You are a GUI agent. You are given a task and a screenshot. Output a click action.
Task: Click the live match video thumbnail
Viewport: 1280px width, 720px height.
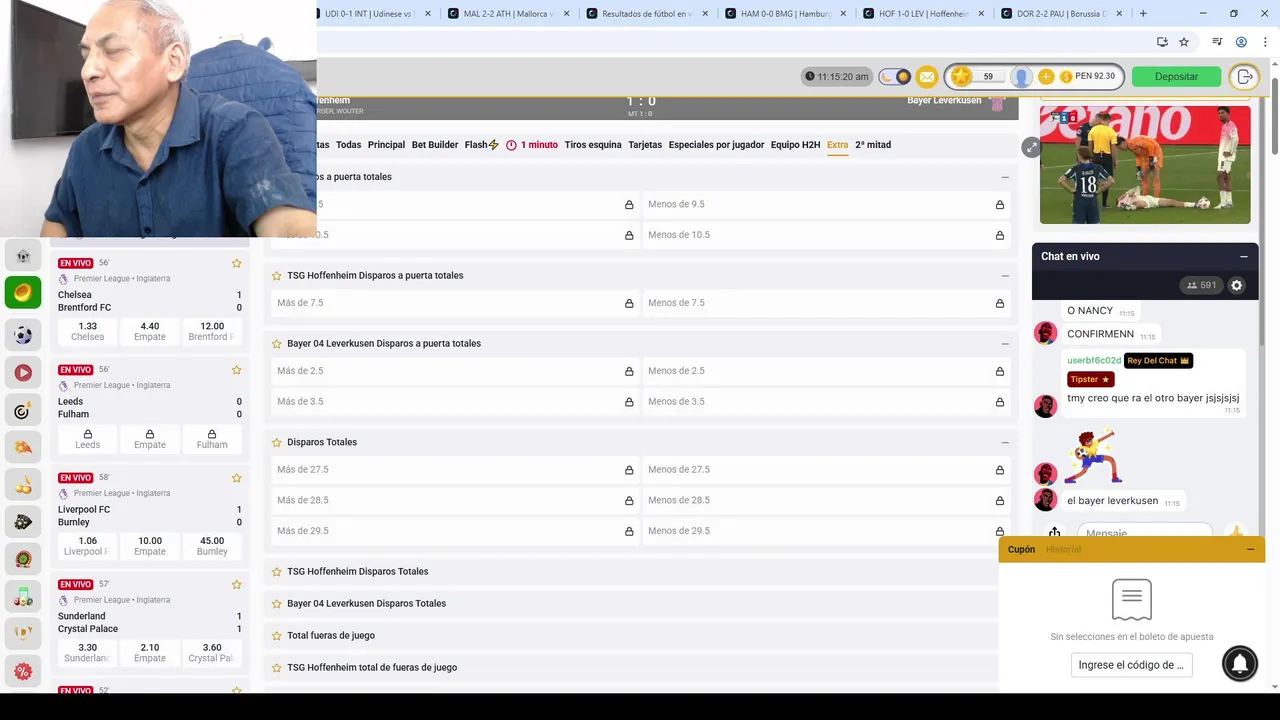(1145, 164)
